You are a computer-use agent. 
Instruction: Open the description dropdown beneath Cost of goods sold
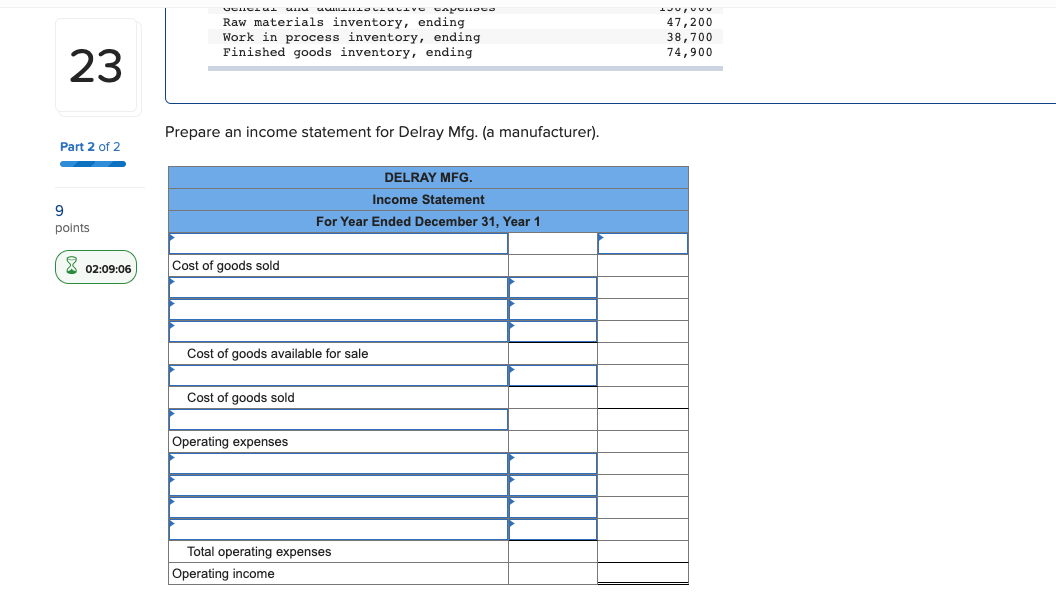coord(338,287)
